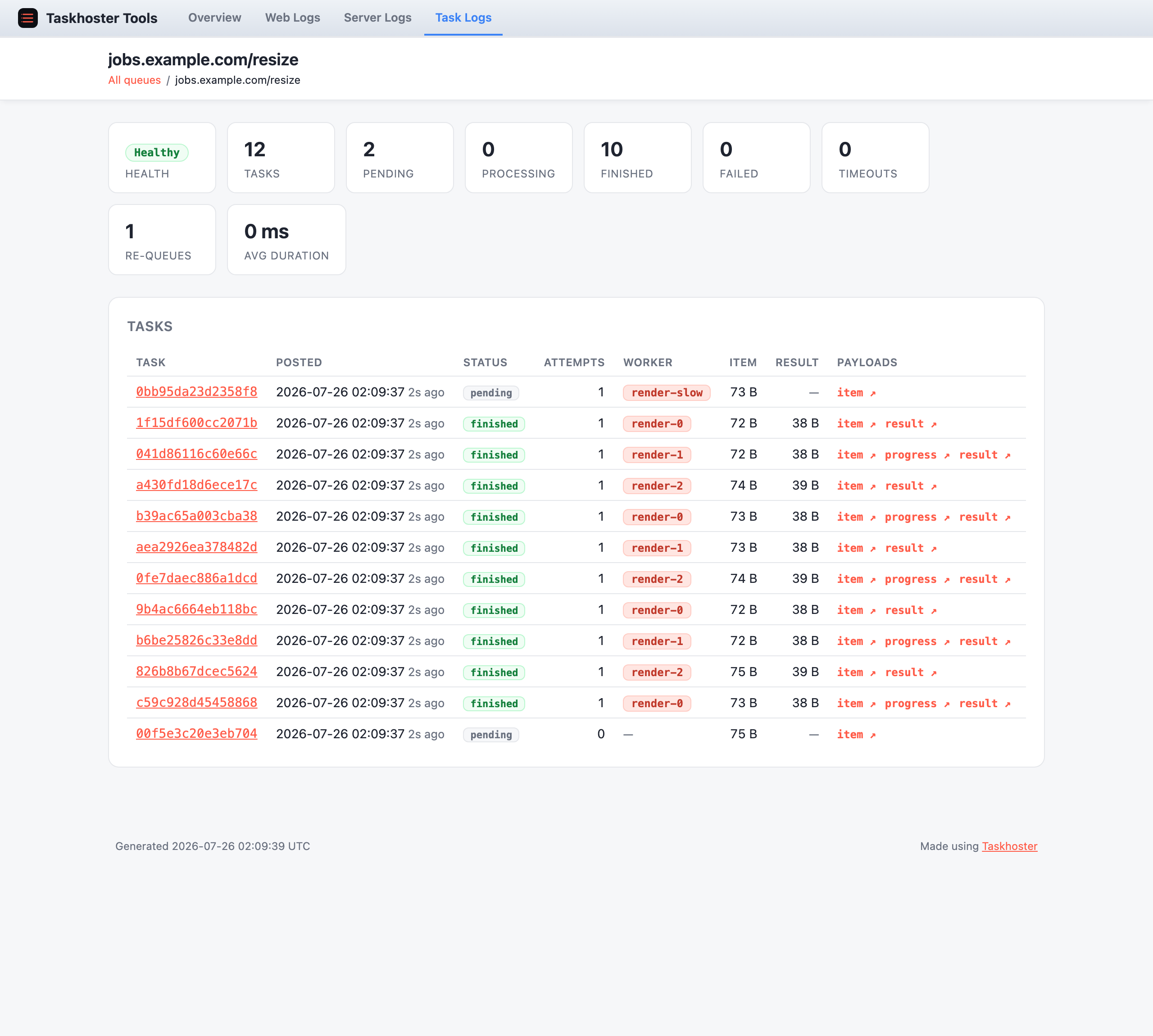Open task 0bb95da23d2358f8
This screenshot has height=1036, width=1153.
(196, 391)
